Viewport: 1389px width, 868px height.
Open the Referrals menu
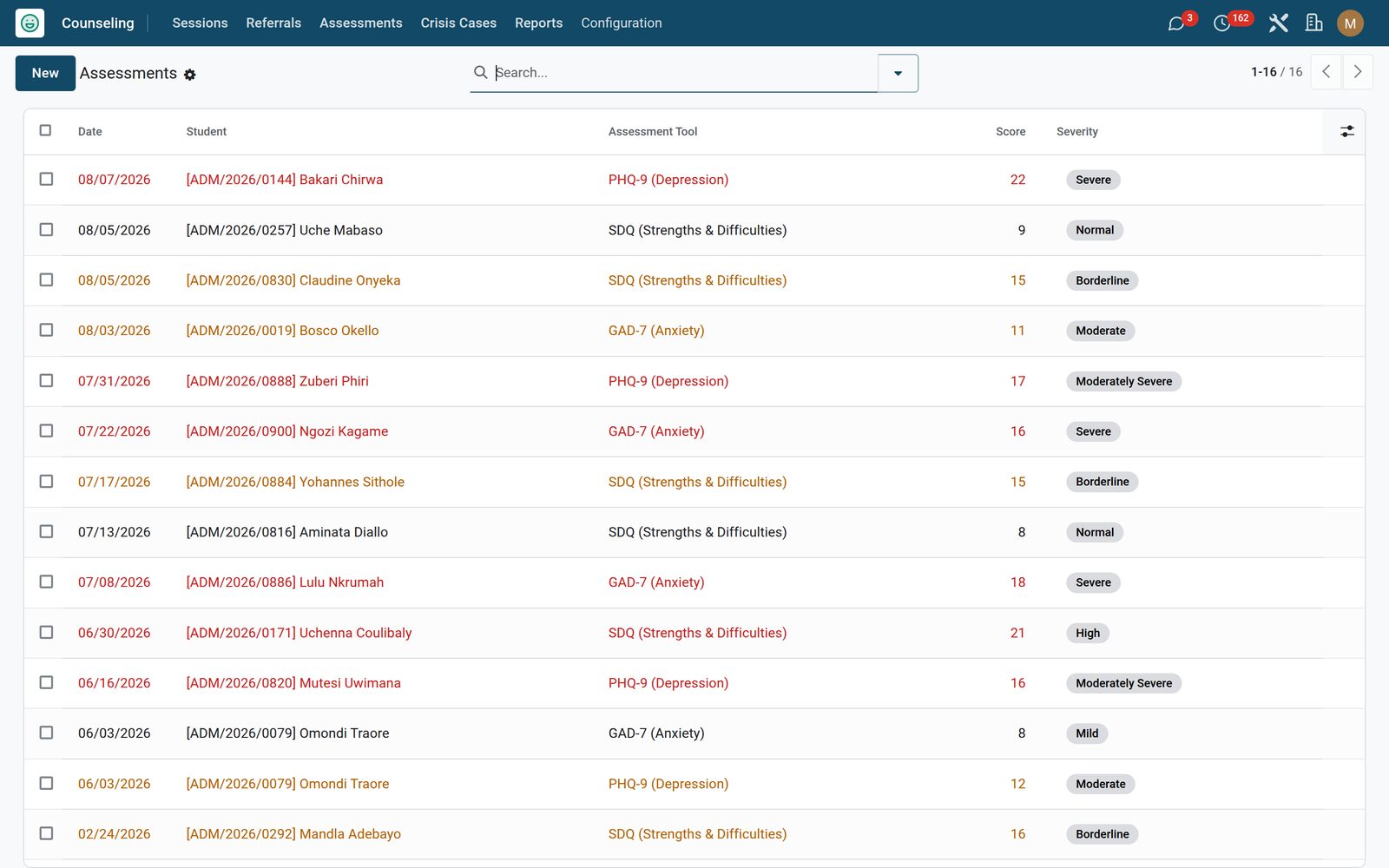pos(273,23)
